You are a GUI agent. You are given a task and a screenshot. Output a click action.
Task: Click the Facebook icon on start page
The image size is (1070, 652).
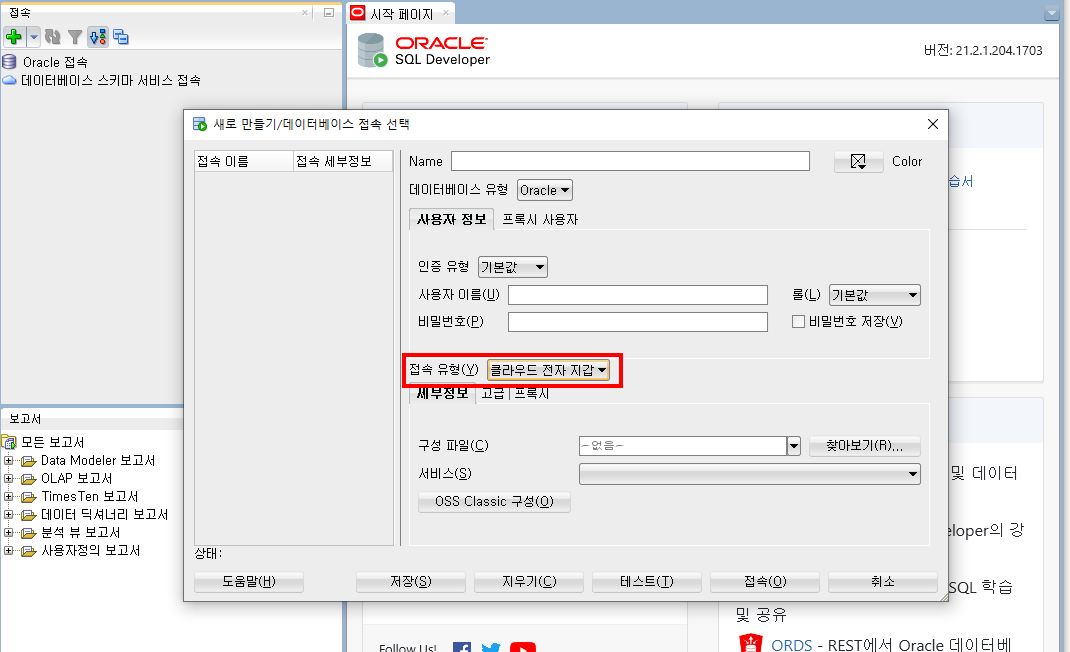462,647
